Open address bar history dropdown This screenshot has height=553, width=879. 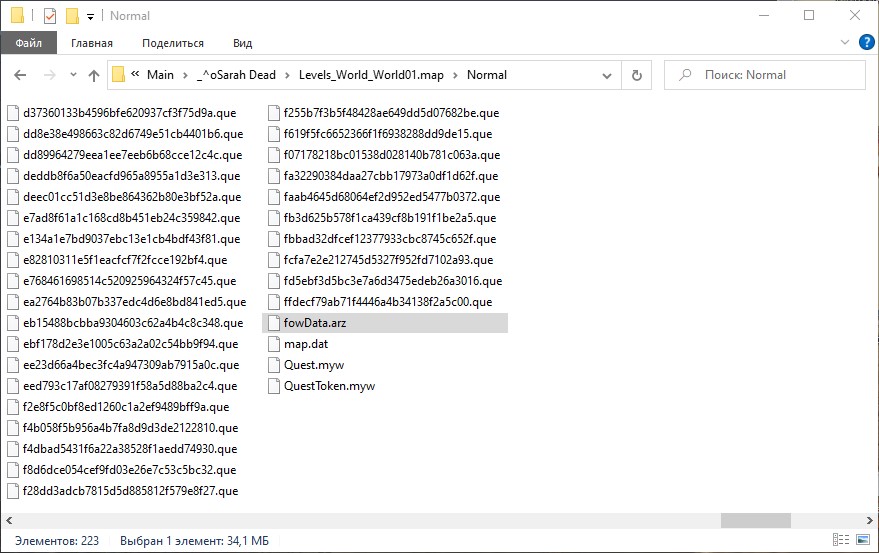(x=608, y=75)
